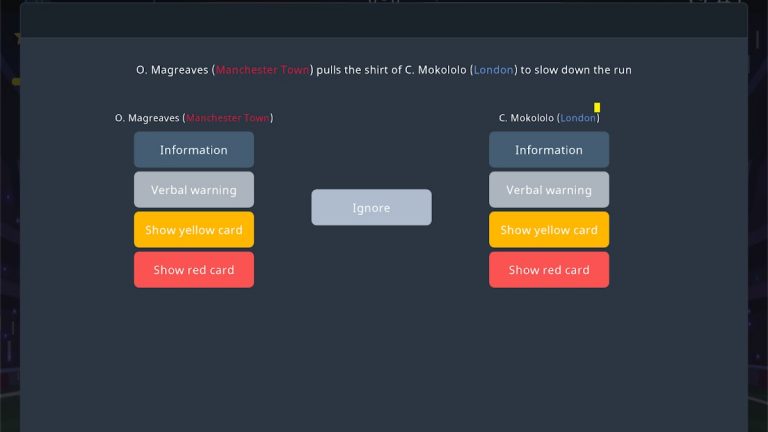Show yellow card to C. Mokololo

tap(548, 230)
